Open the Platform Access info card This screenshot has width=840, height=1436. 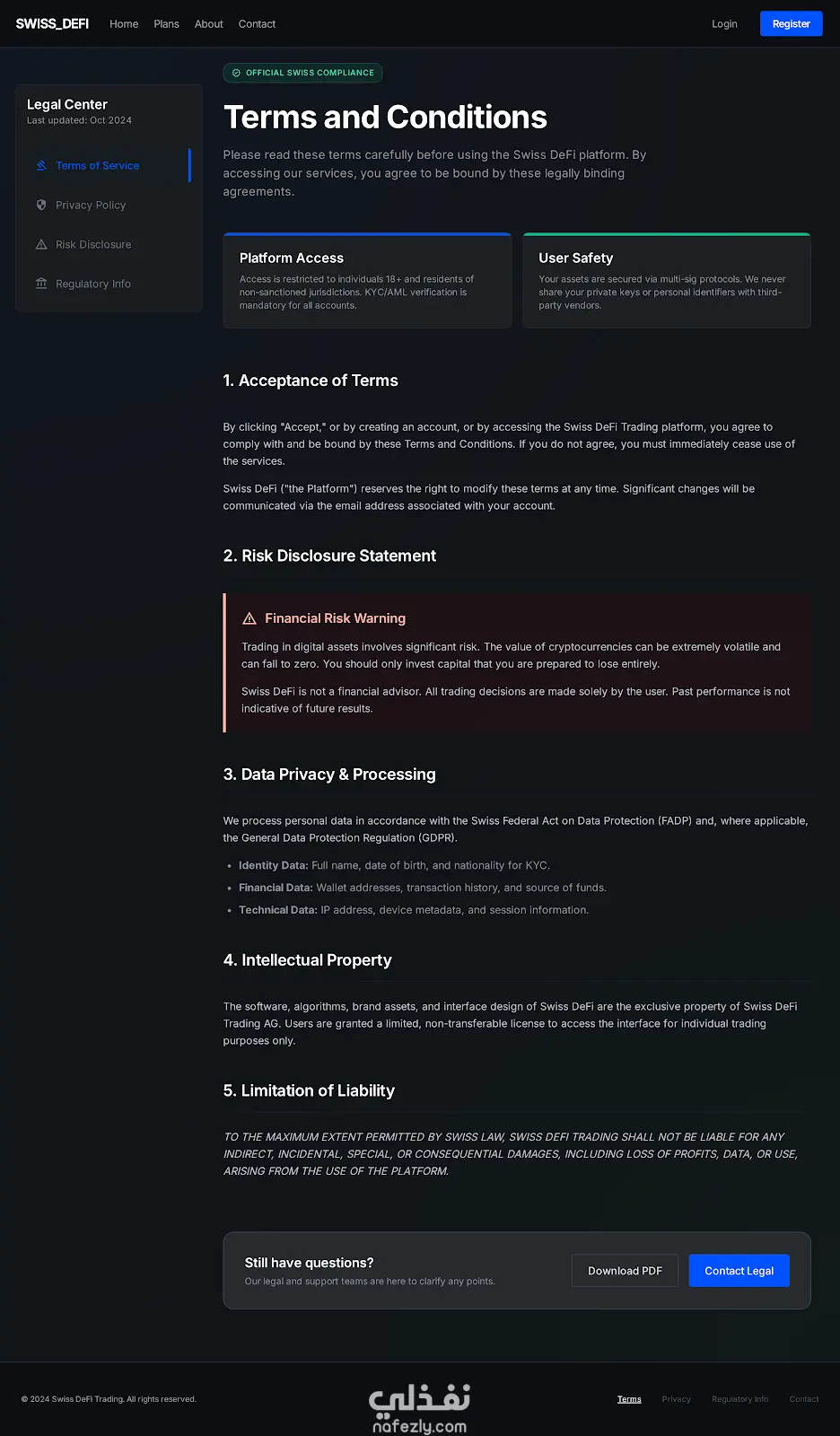[x=367, y=280]
